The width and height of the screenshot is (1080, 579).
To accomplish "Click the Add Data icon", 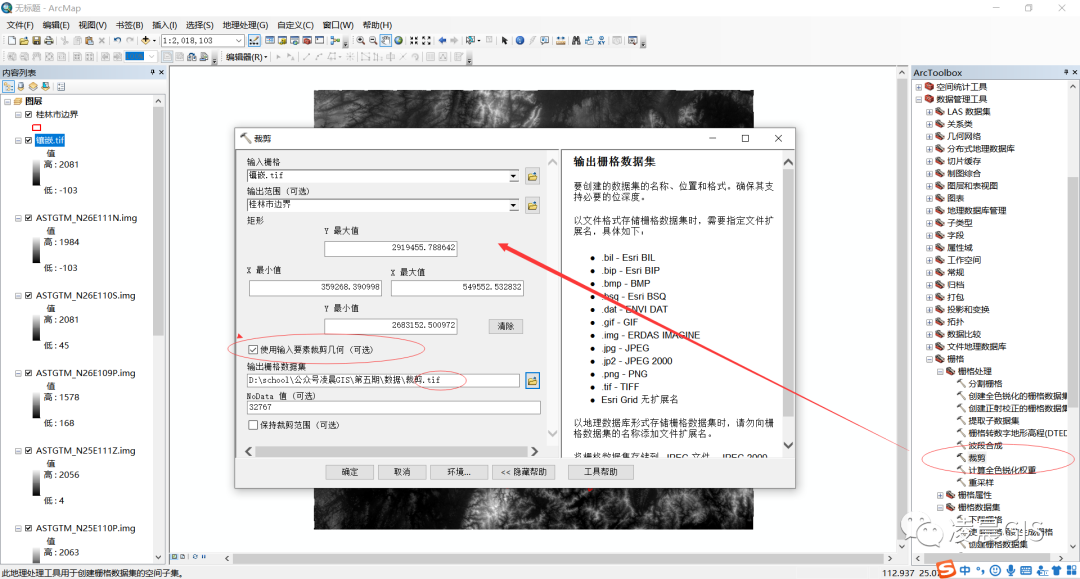I will 145,41.
